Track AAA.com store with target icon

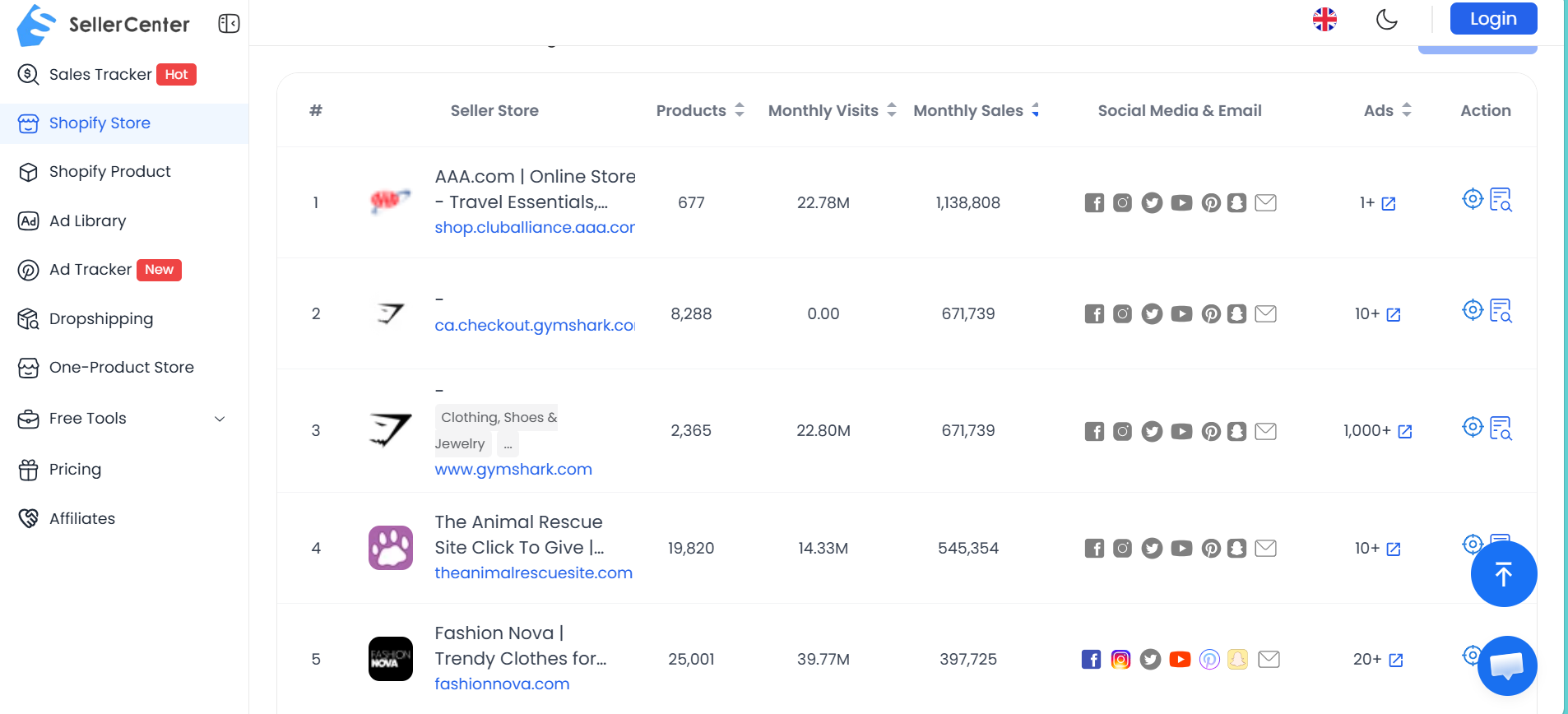[x=1473, y=199]
